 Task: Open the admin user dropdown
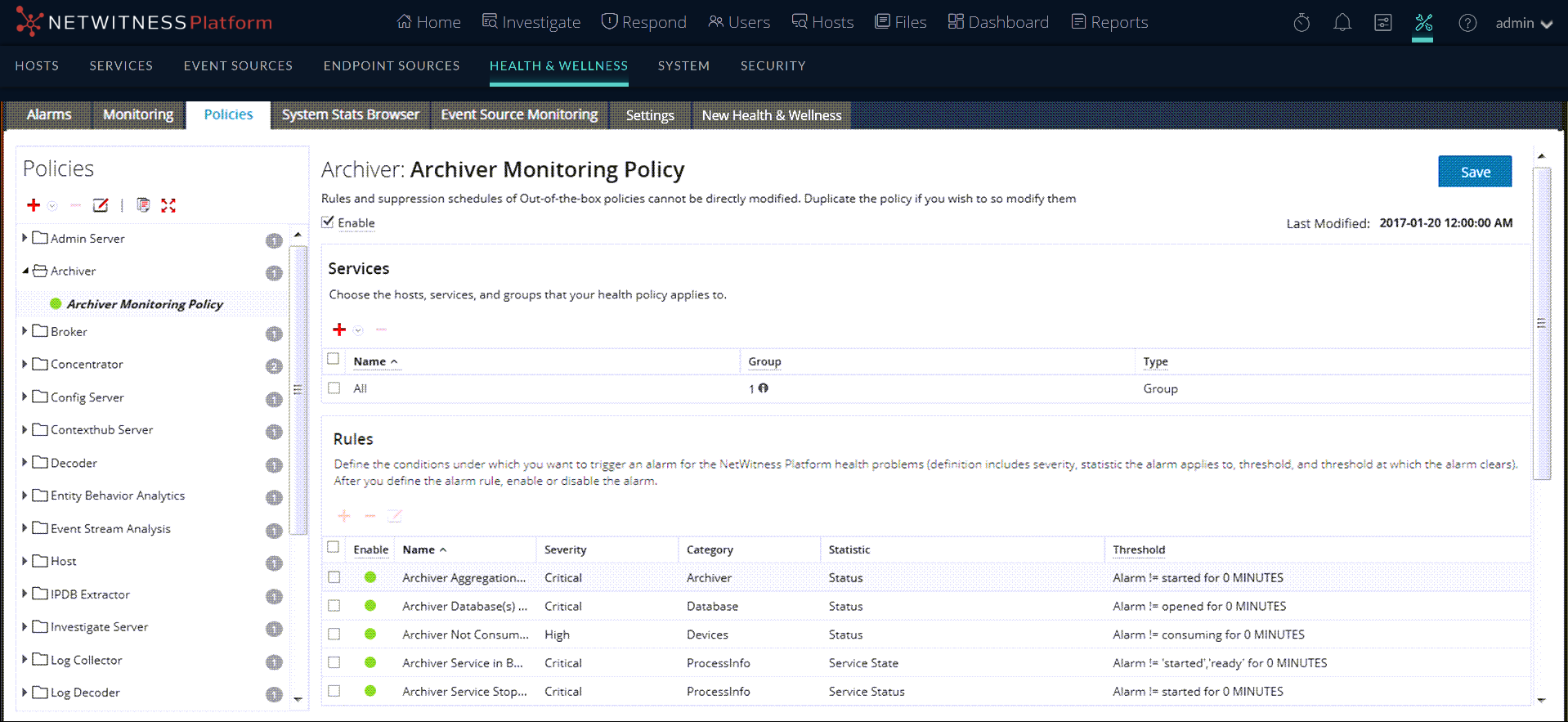(x=1523, y=23)
